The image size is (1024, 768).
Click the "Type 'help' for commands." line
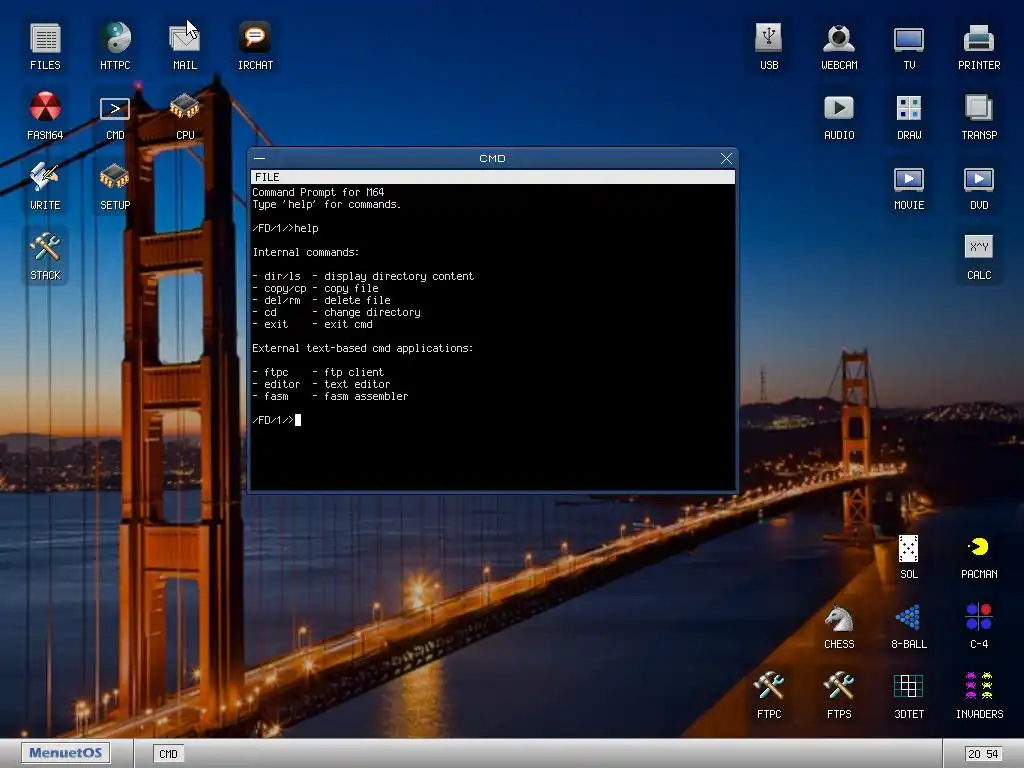pyautogui.click(x=327, y=204)
